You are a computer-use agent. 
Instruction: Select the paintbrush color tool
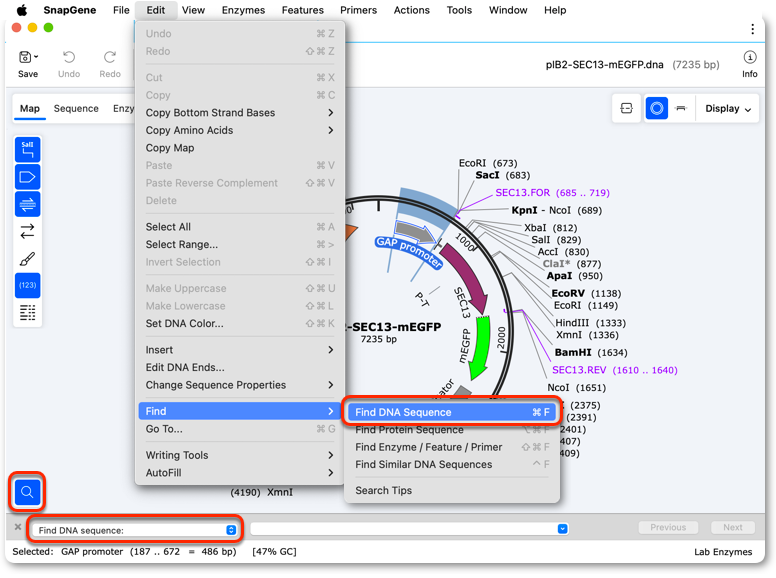[28, 258]
